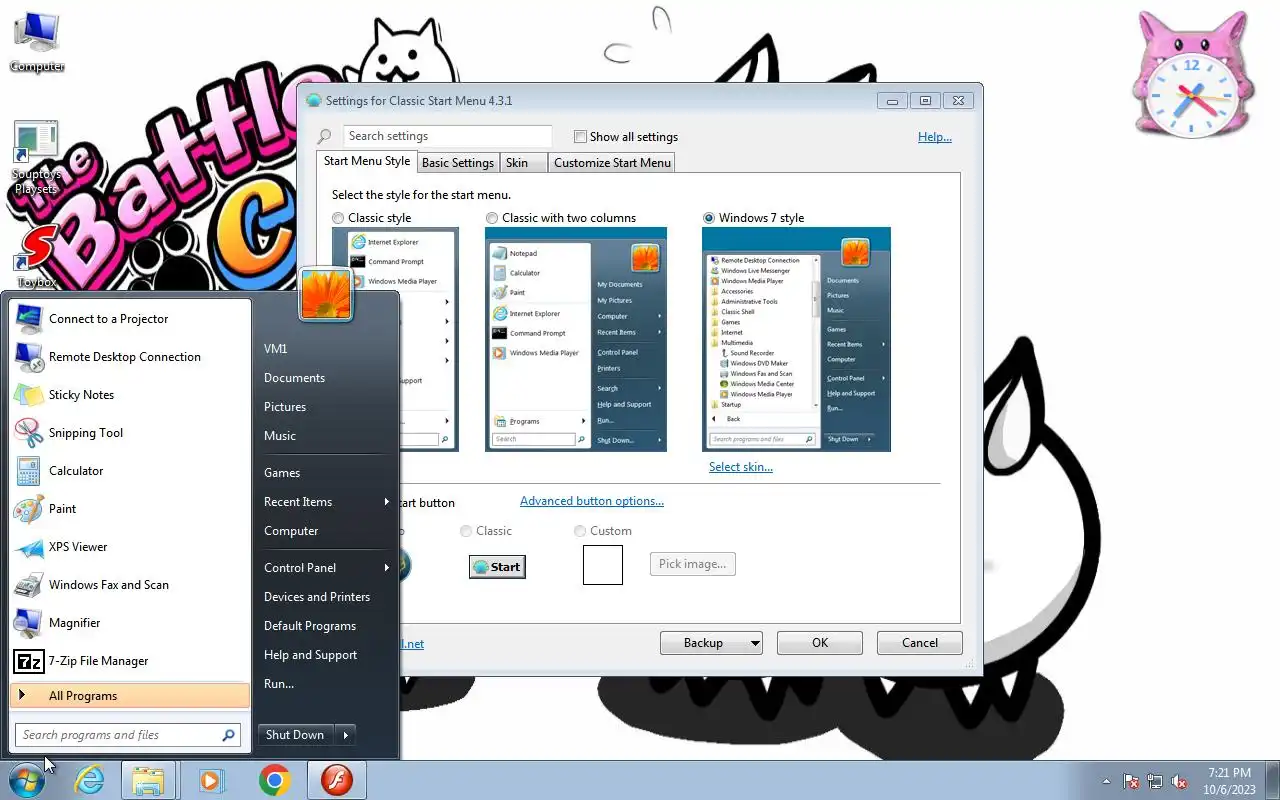
Task: Switch to the Start Menu Style tab
Action: click(366, 161)
